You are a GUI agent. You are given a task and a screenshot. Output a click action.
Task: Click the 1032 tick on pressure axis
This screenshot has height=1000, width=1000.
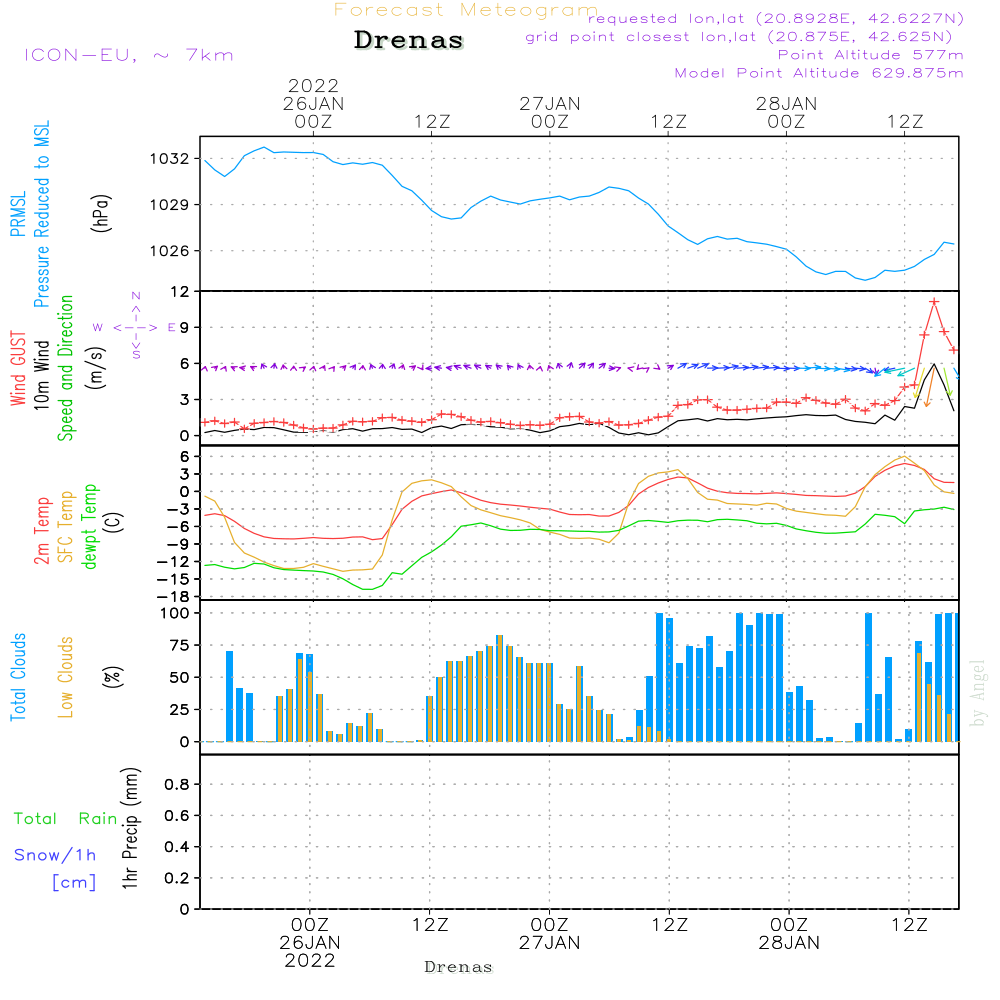click(172, 159)
